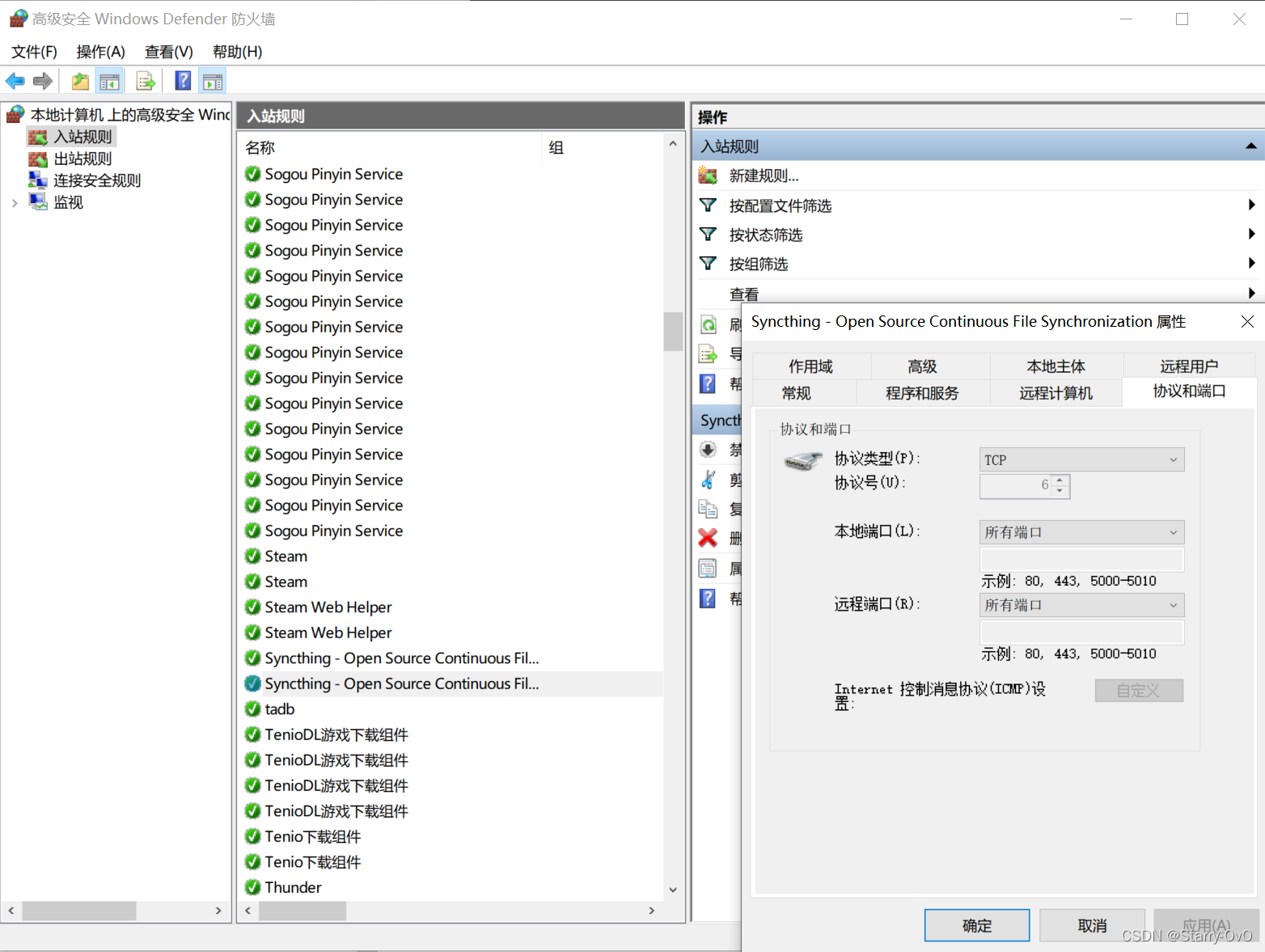Open the 查看(V) menu
This screenshot has height=952, width=1265.
(x=168, y=52)
